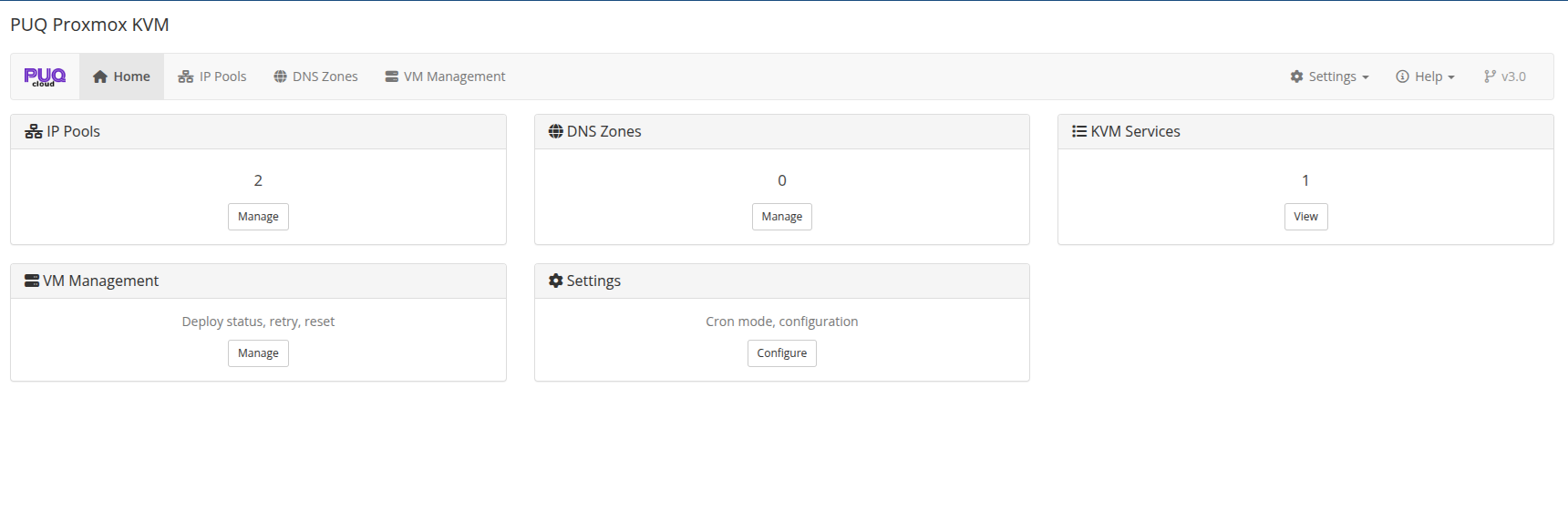Click Manage in the VM Management panel
Screen dimensions: 1568x531
click(x=258, y=352)
